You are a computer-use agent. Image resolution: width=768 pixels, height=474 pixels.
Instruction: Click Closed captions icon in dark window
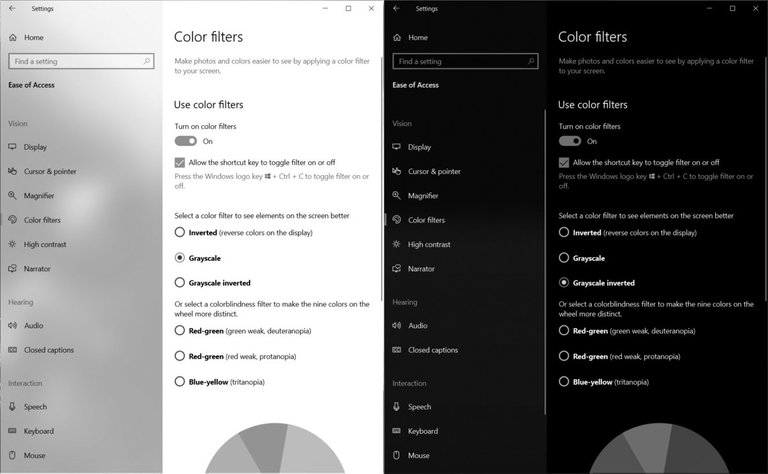396,350
